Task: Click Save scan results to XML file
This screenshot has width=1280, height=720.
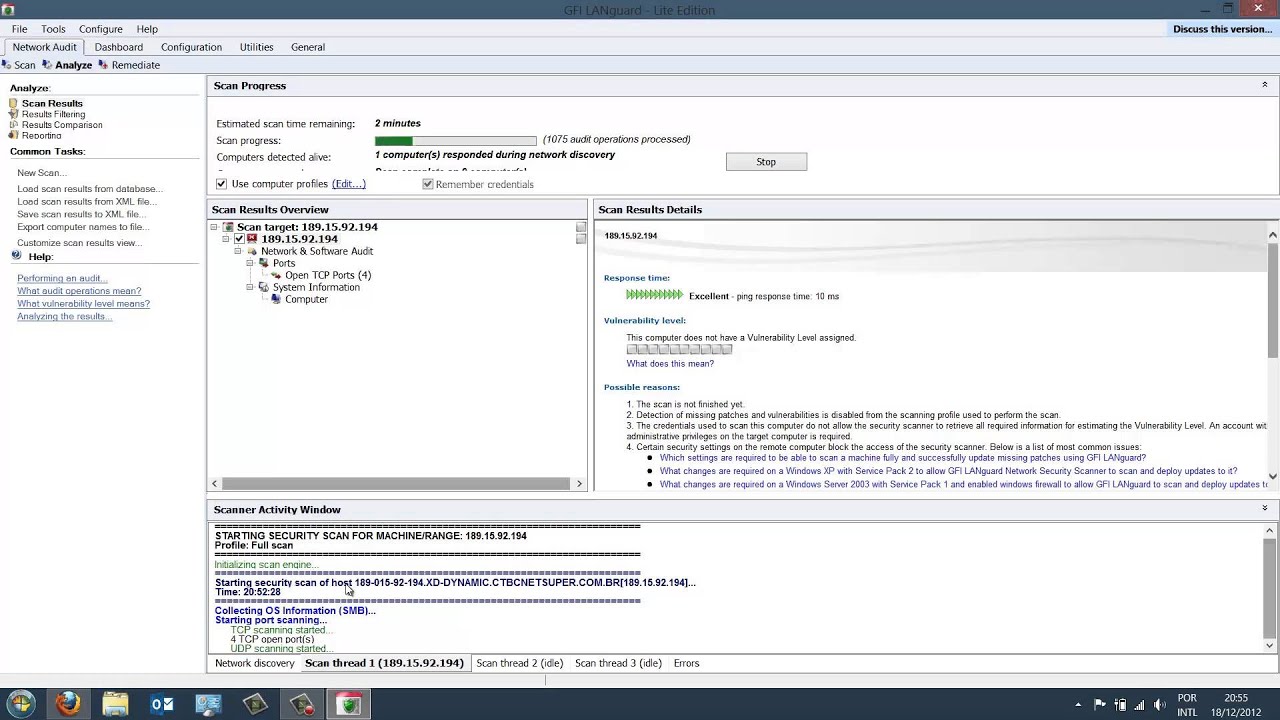Action: tap(81, 214)
